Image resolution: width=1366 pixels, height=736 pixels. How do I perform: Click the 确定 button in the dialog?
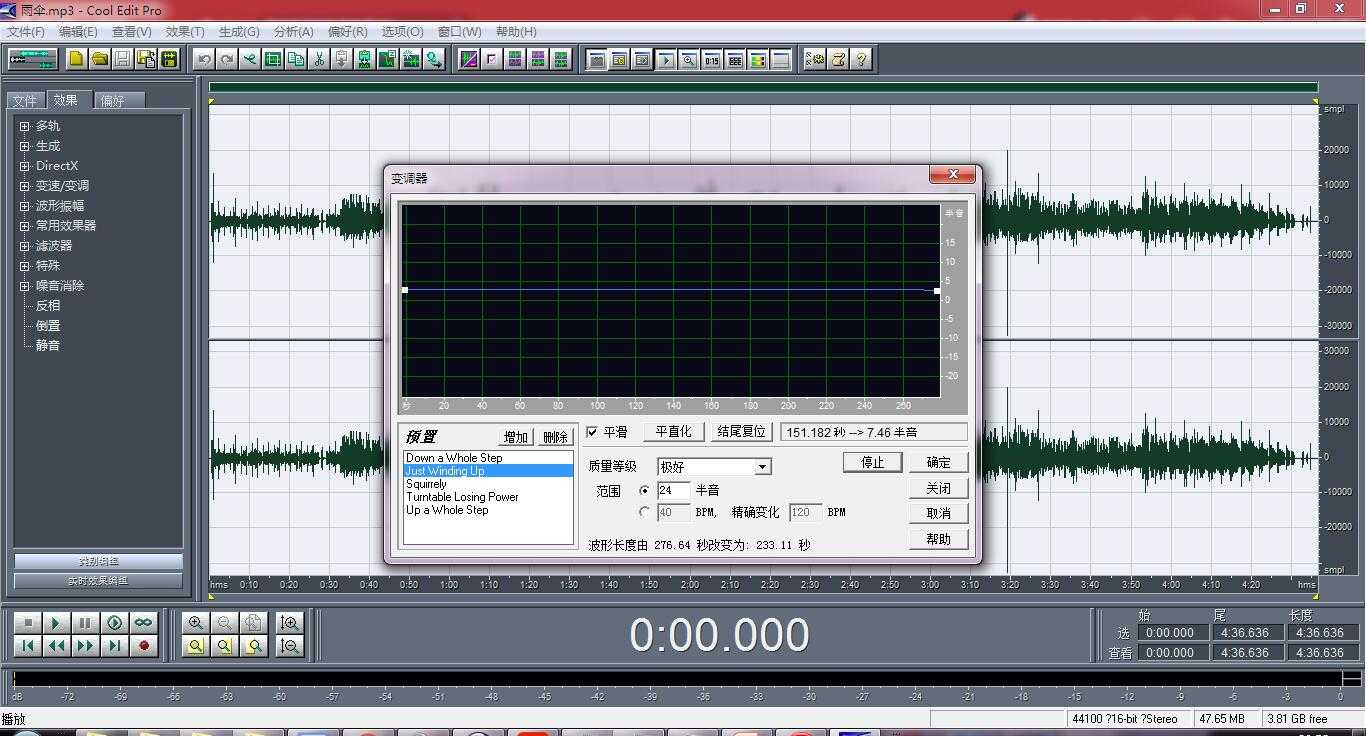point(938,462)
